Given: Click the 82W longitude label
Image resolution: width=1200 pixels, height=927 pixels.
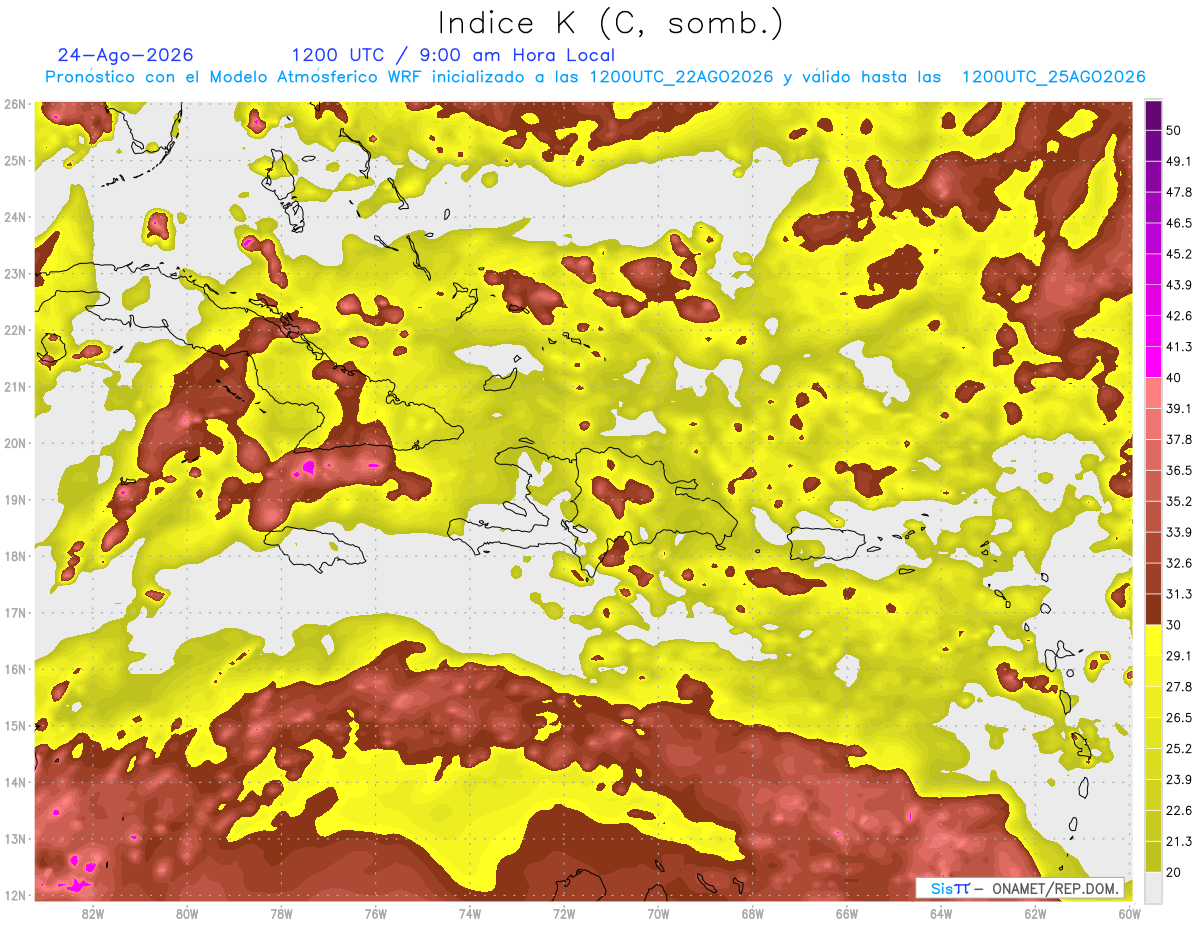Looking at the screenshot, I should pyautogui.click(x=92, y=913).
